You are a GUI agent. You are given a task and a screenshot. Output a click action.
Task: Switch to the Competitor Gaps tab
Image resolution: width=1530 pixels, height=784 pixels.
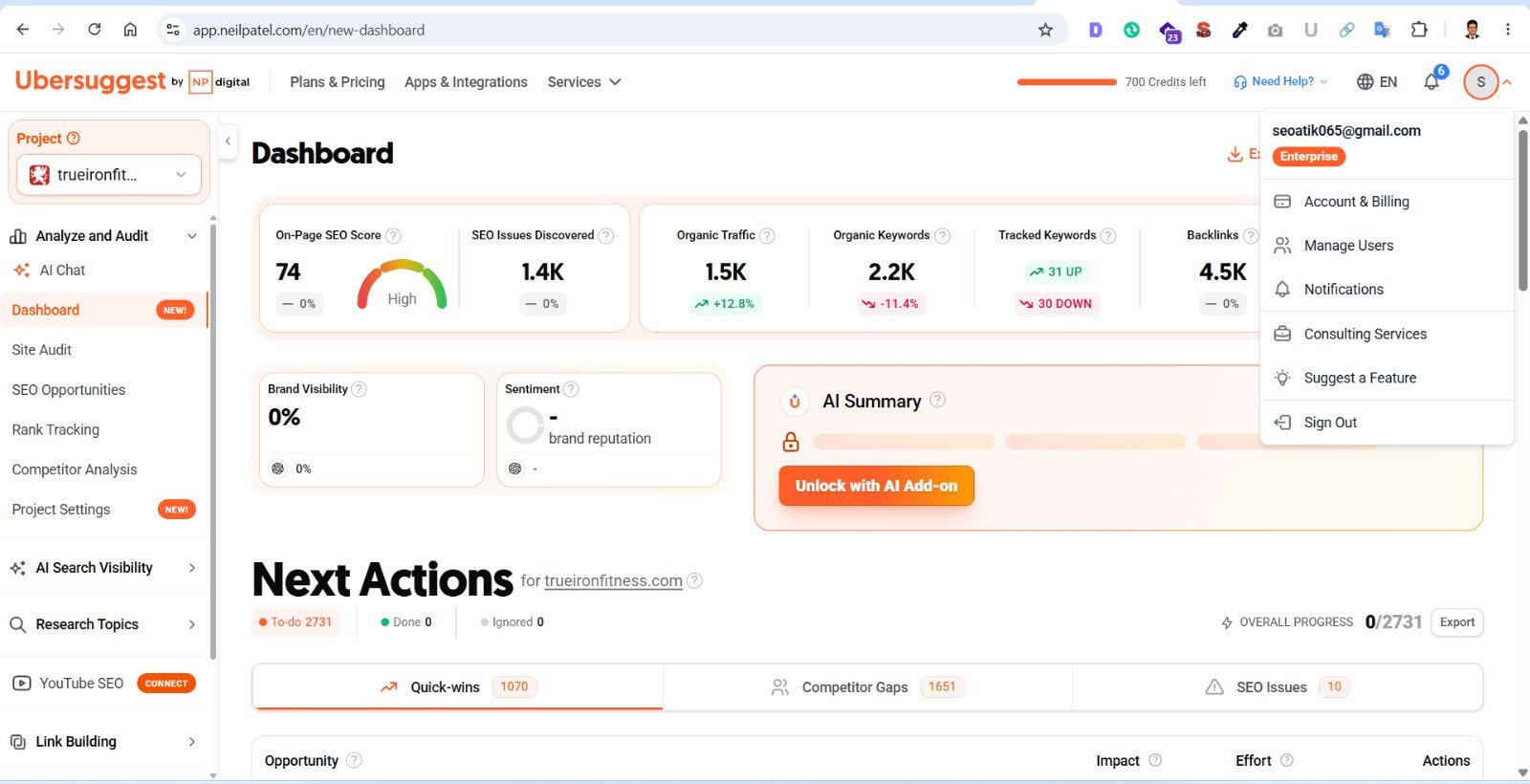(x=867, y=686)
